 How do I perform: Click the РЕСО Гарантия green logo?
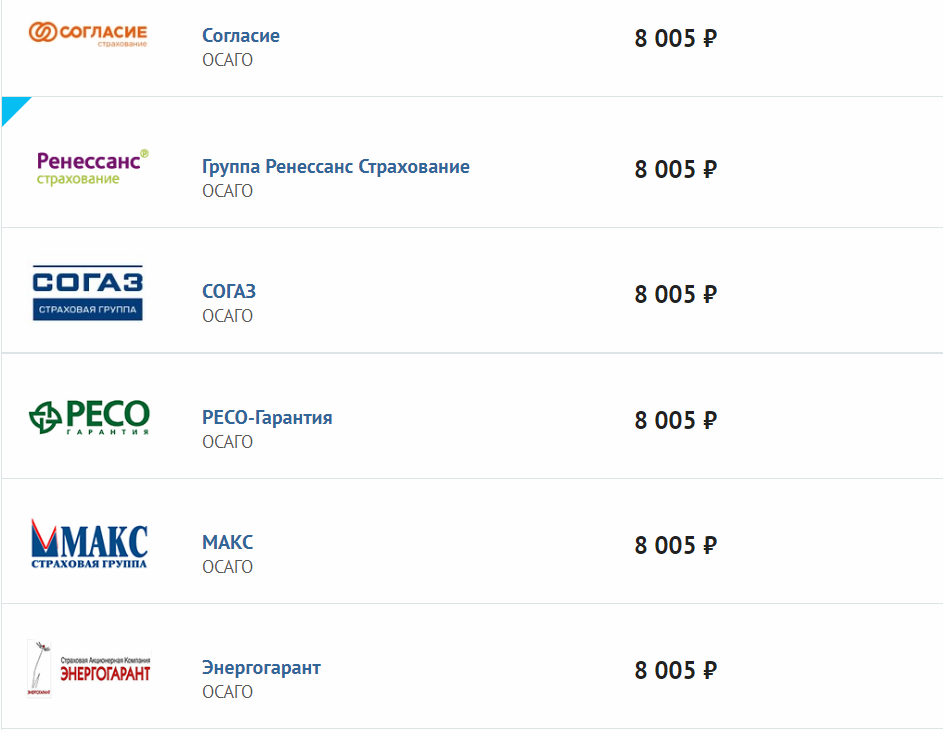coord(89,417)
